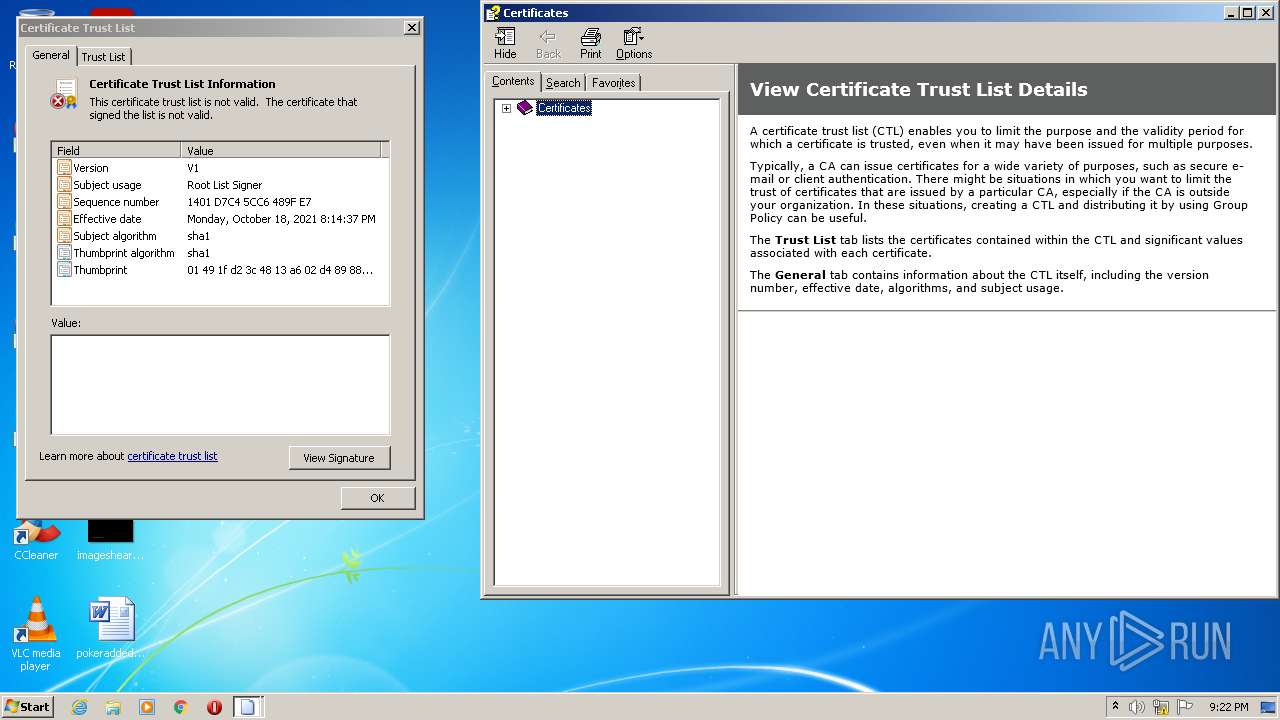Open the imageshear desktop file icon
The height and width of the screenshot is (720, 1280).
tap(110, 540)
